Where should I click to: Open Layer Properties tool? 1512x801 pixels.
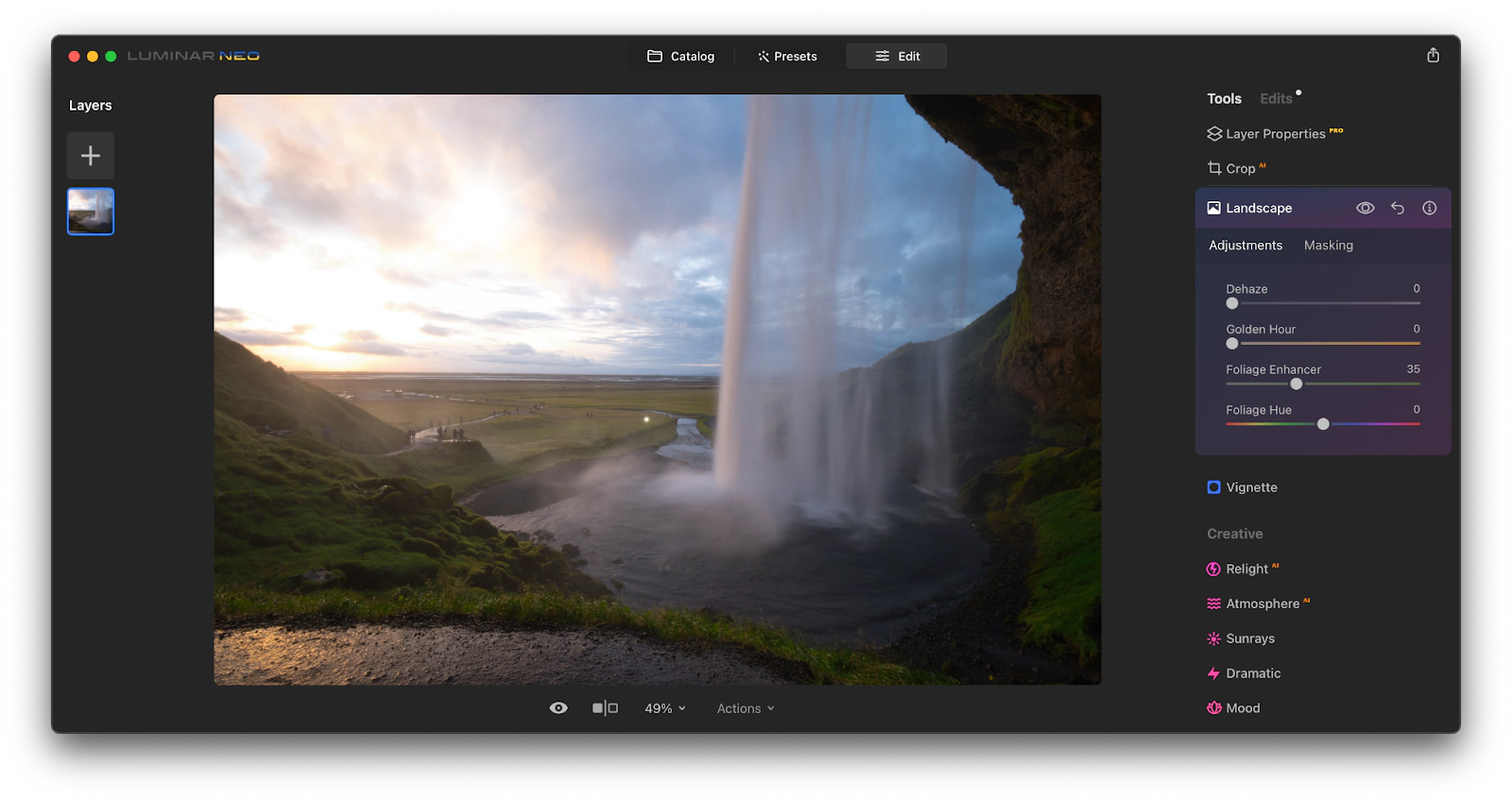pos(1274,134)
